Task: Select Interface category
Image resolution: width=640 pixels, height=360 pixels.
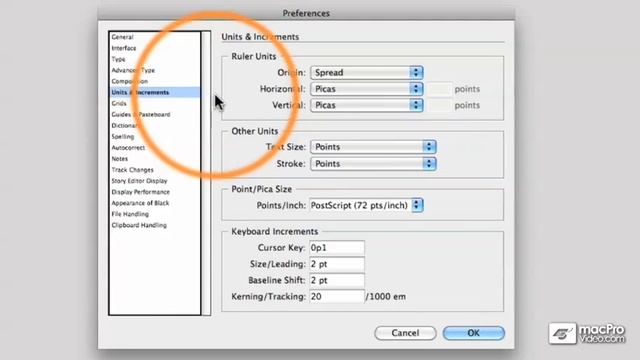Action: tap(155, 48)
